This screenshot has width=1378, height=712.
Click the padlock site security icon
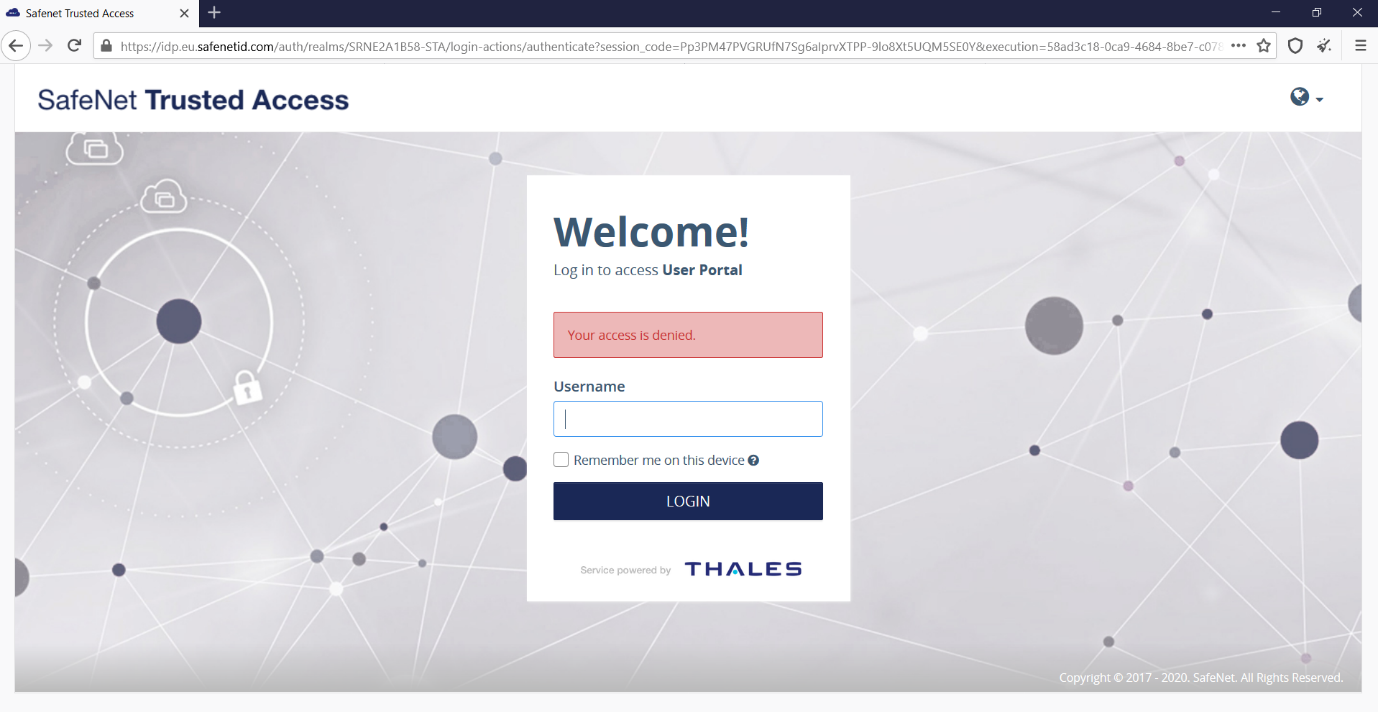[x=106, y=46]
